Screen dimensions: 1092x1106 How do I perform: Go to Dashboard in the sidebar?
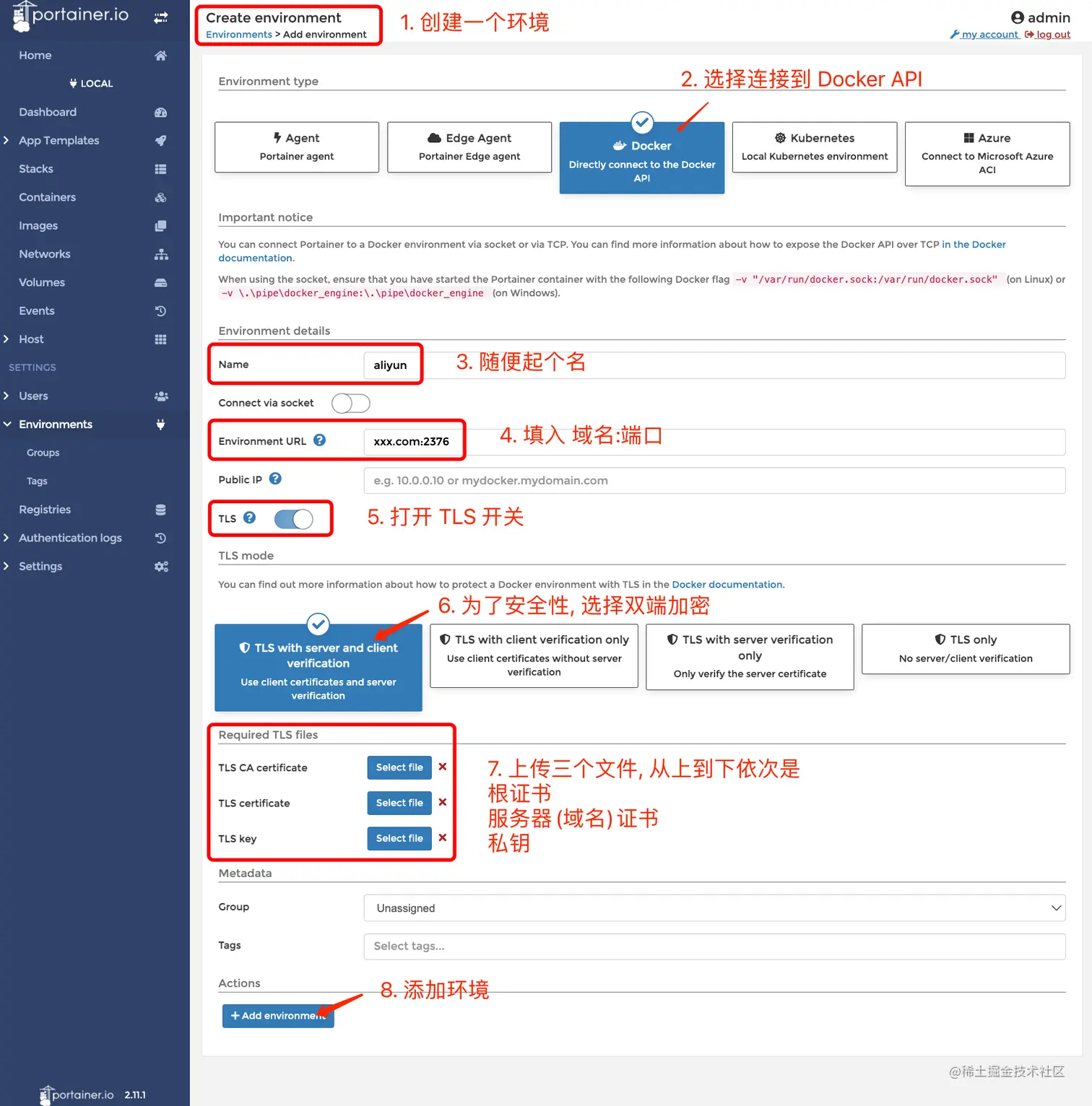(48, 113)
